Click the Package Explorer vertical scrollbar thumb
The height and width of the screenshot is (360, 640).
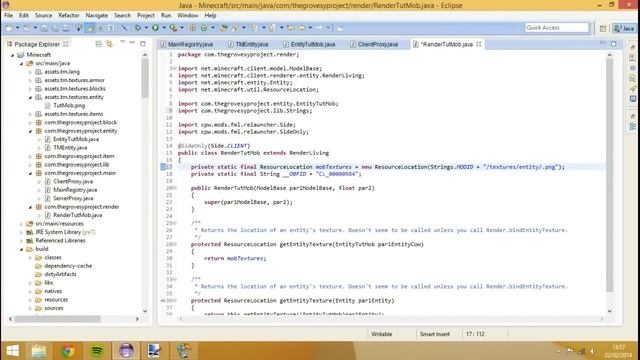coord(145,78)
